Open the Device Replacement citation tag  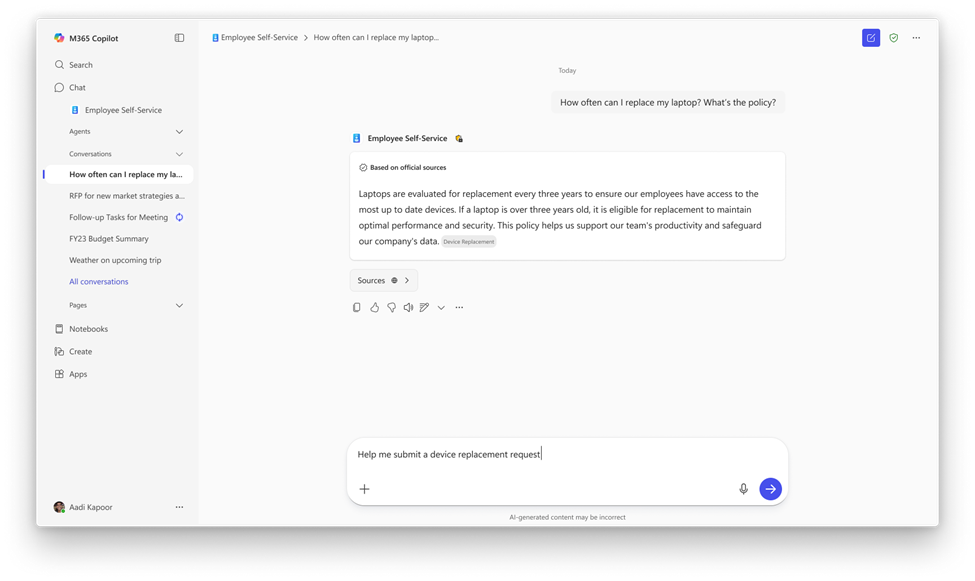point(469,242)
